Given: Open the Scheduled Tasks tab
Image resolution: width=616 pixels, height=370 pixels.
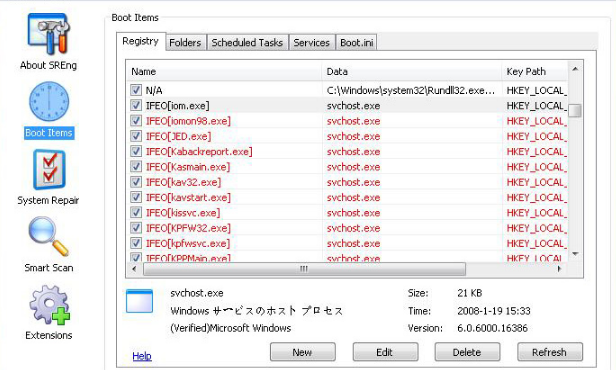Looking at the screenshot, I should (247, 42).
